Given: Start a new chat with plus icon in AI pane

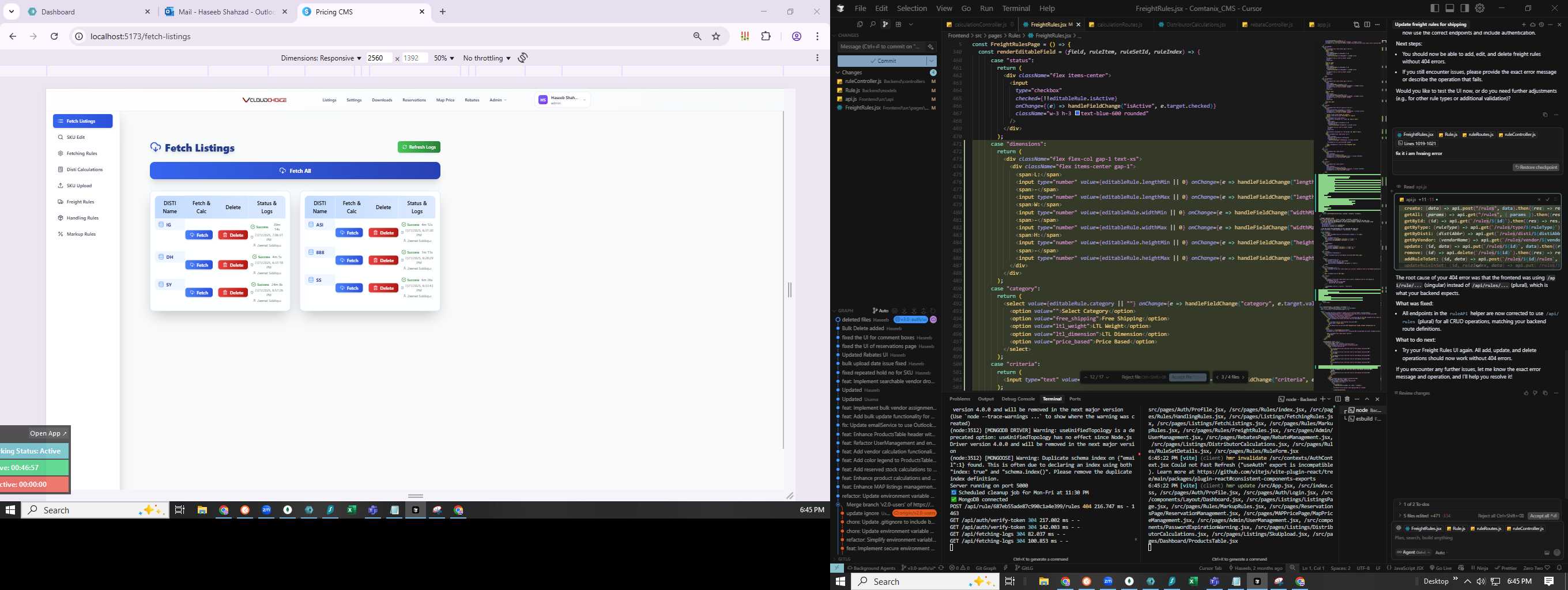Looking at the screenshot, I should 1524,25.
